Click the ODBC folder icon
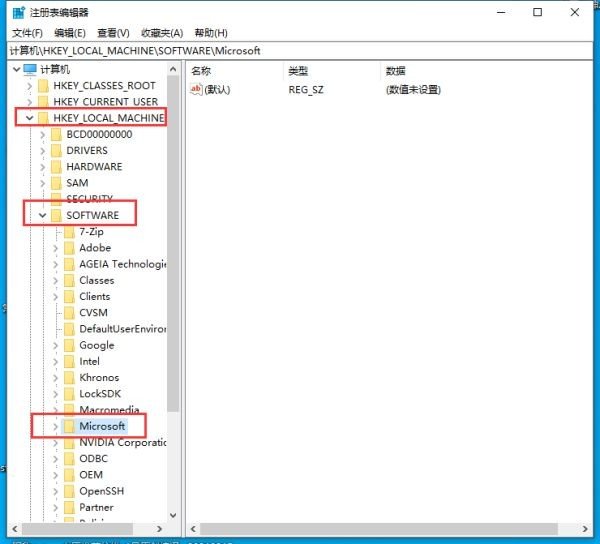 (x=70, y=458)
